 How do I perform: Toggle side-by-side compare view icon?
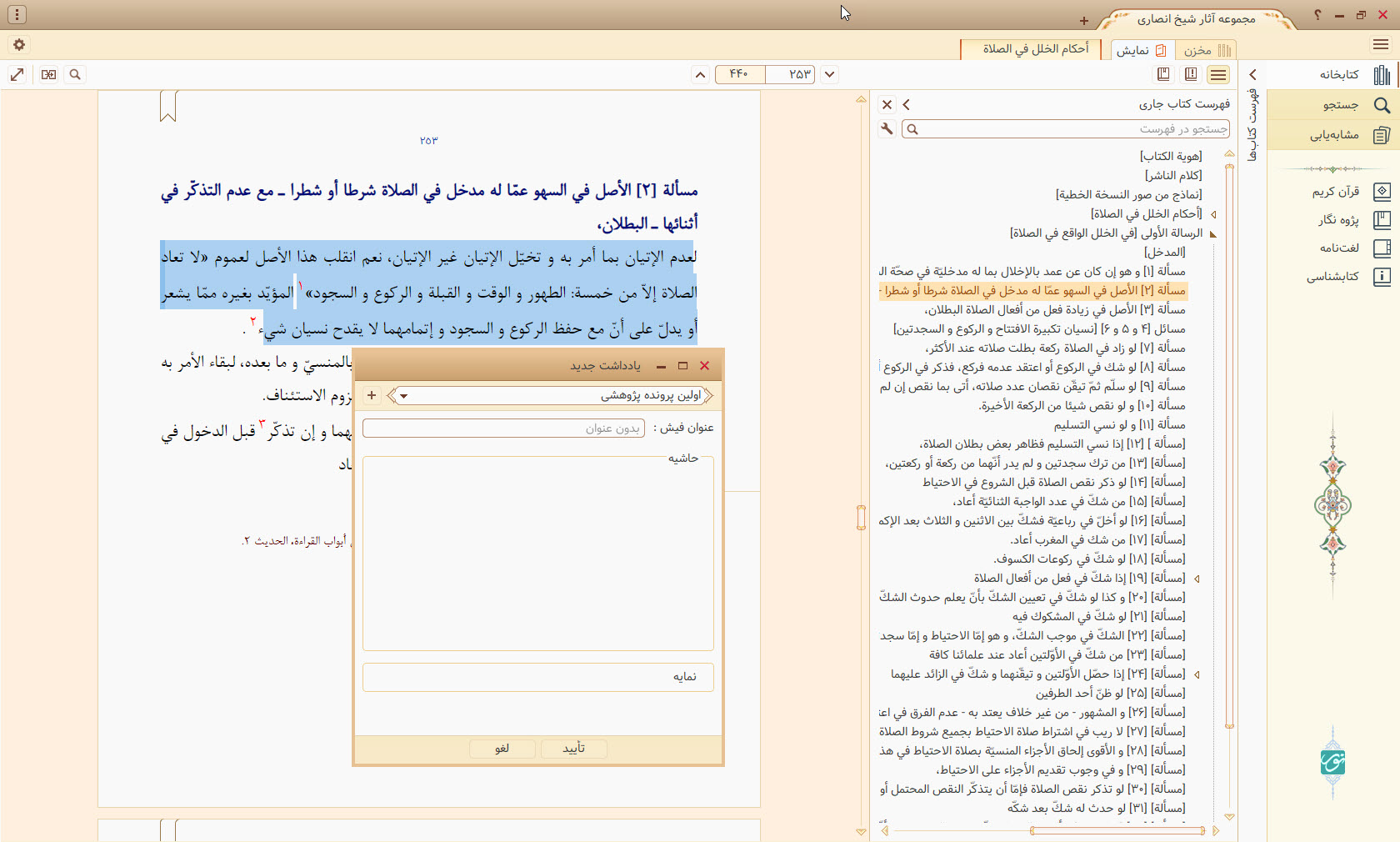49,74
